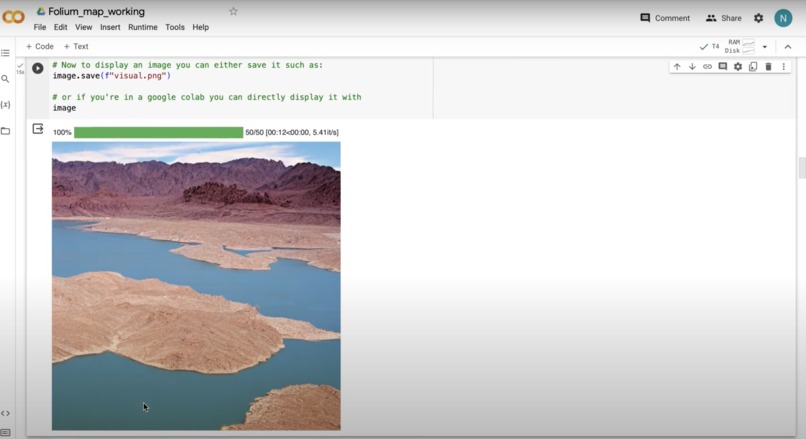Open the File menu

tap(40, 27)
